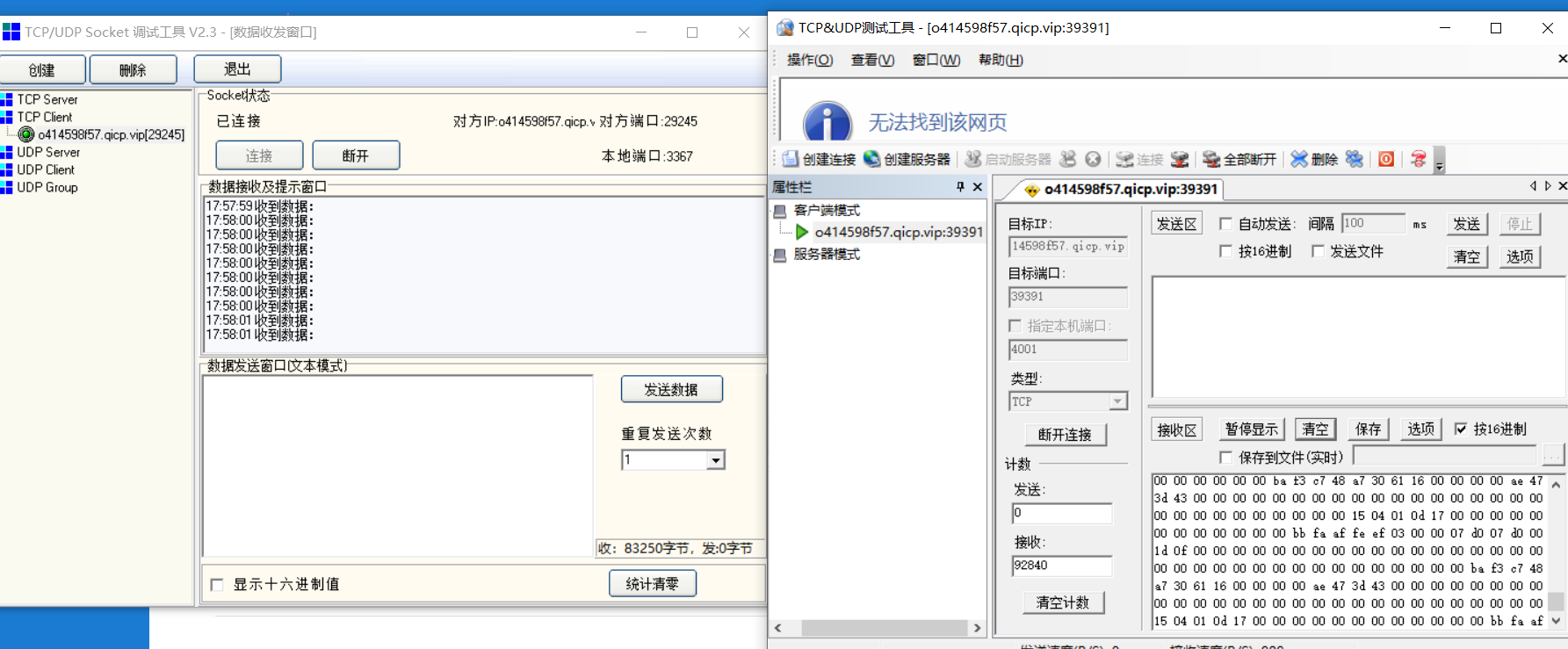This screenshot has width=1568, height=649.
Task: Click the greyed 启动服务器 toolbar icon
Action: coord(972,159)
